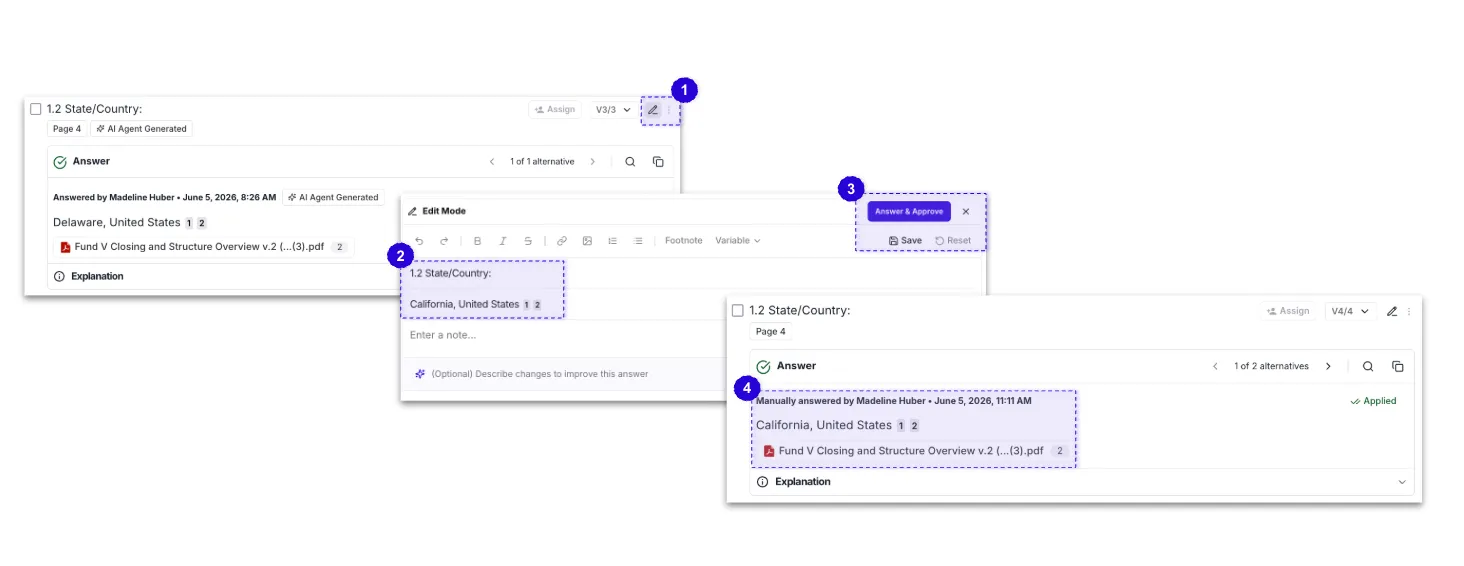This screenshot has height=566, width=1464.
Task: Click the pencil edit icon beside V4/4
Action: point(1392,311)
